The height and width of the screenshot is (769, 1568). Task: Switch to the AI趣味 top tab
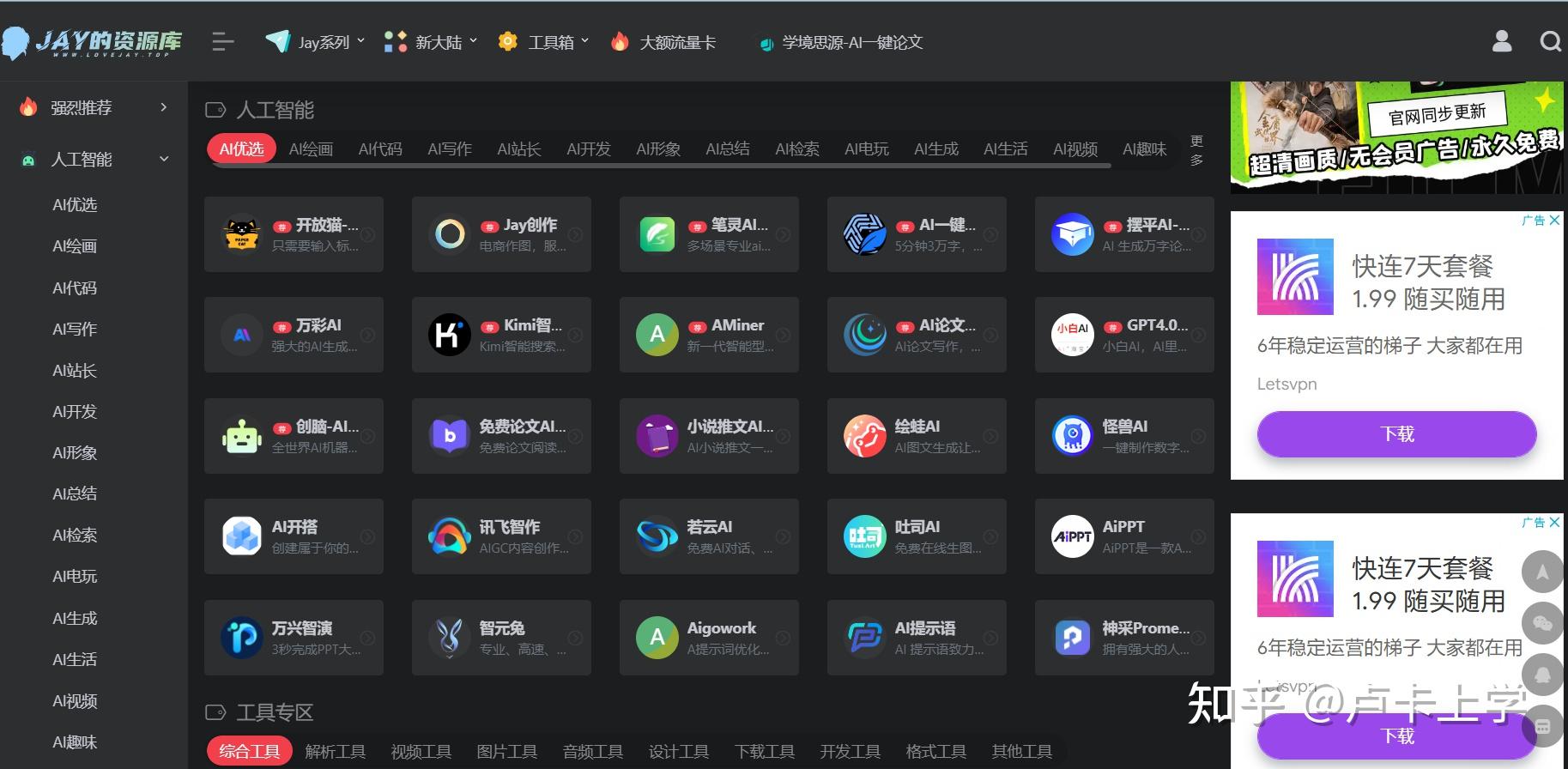1145,148
